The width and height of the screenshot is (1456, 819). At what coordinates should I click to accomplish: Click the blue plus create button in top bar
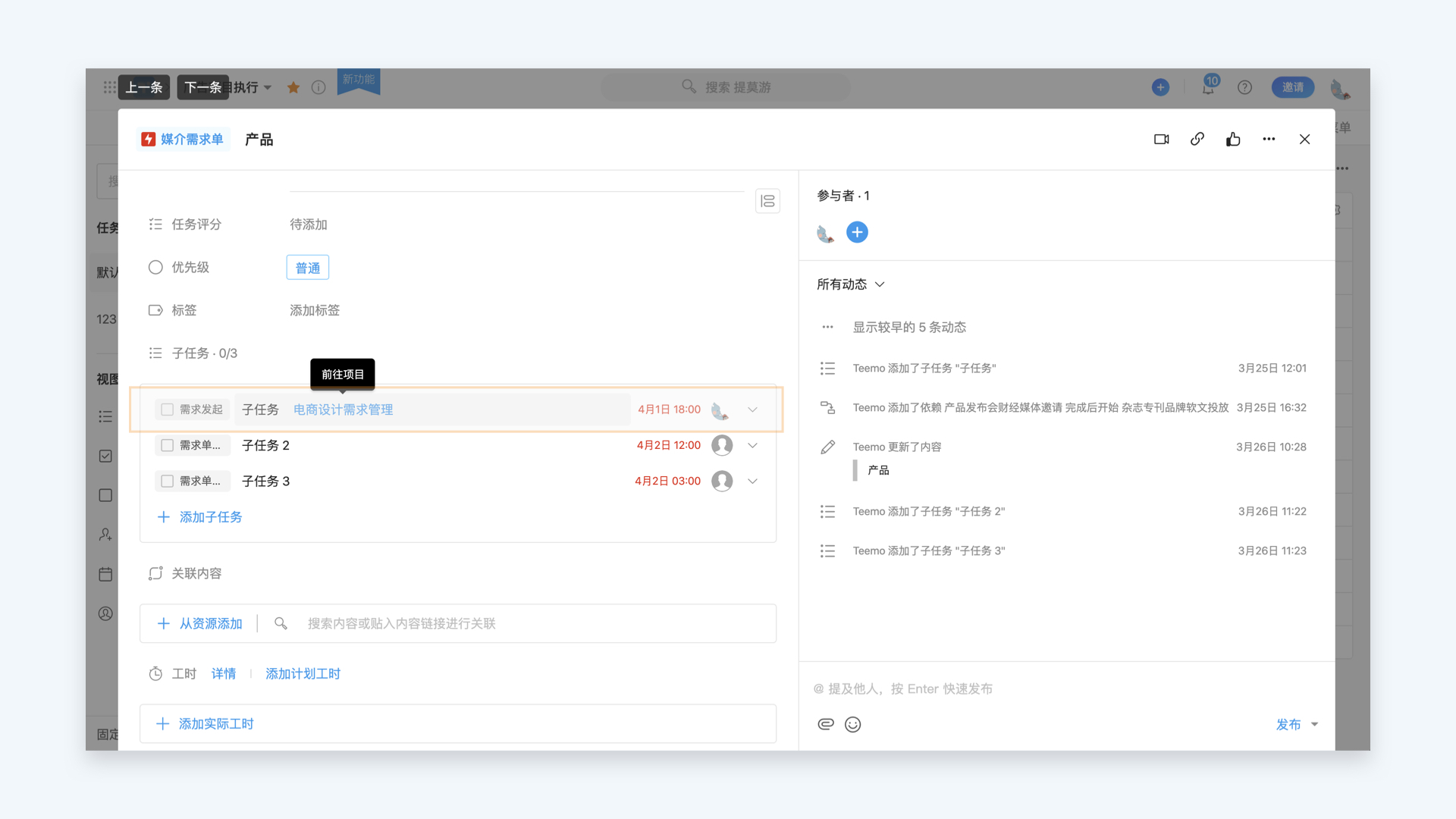tap(1160, 87)
